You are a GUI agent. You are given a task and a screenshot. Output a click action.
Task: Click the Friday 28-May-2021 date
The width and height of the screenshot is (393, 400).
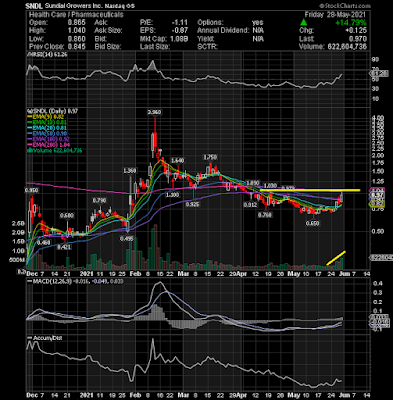point(335,15)
